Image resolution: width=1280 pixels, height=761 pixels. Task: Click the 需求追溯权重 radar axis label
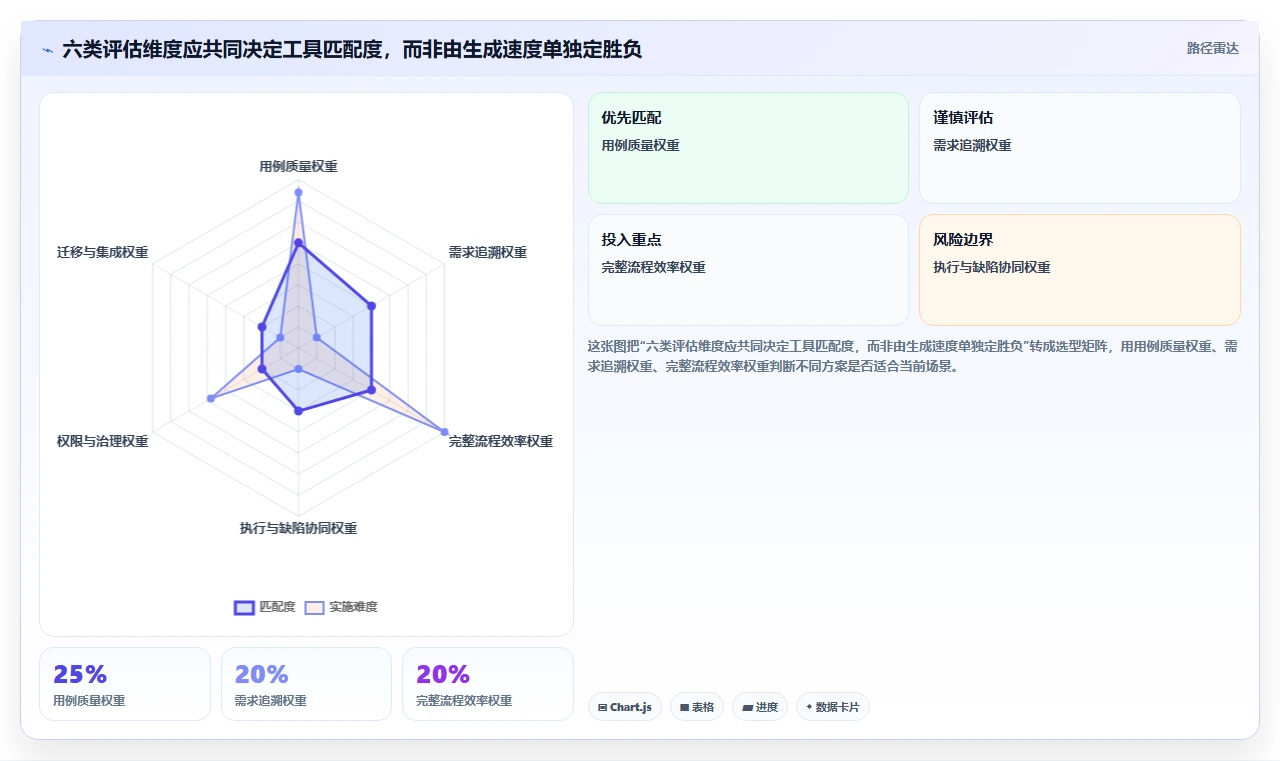(488, 252)
